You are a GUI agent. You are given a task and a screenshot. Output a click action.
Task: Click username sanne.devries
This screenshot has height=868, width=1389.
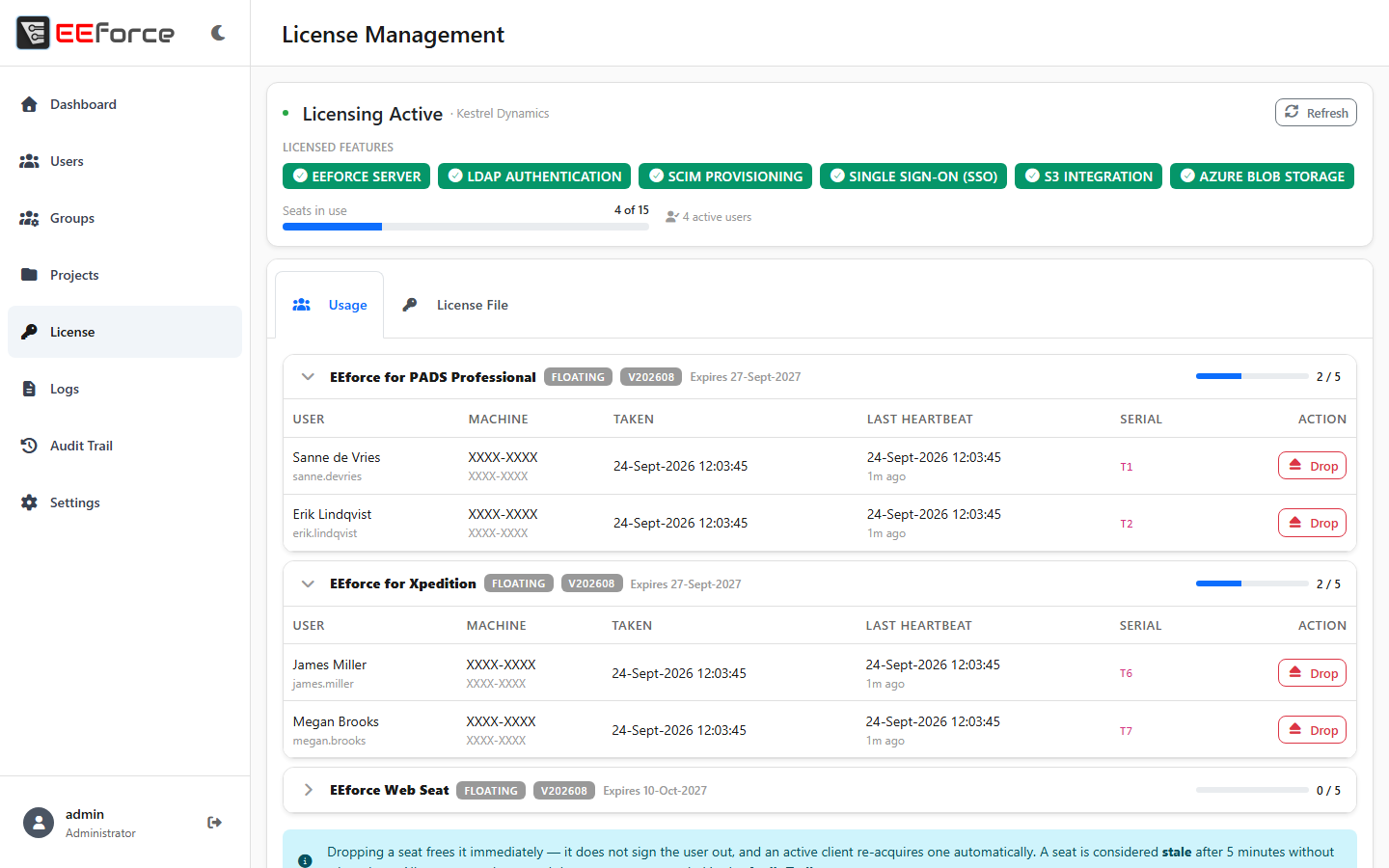click(x=327, y=476)
